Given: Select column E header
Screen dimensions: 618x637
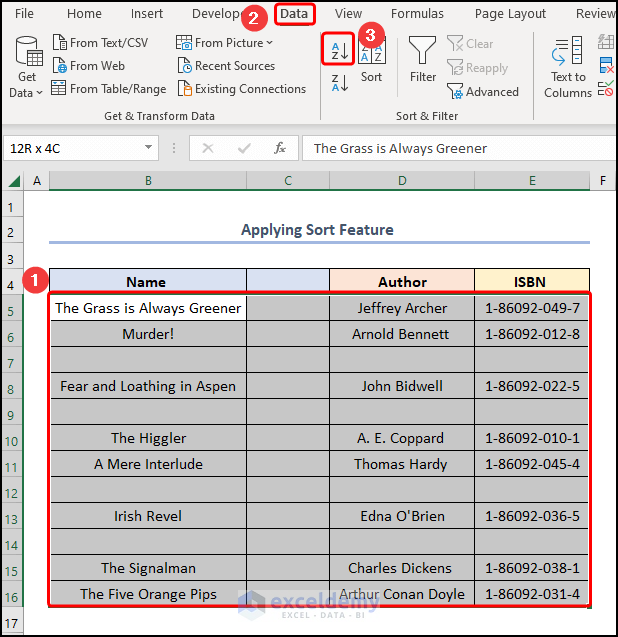Looking at the screenshot, I should [532, 180].
